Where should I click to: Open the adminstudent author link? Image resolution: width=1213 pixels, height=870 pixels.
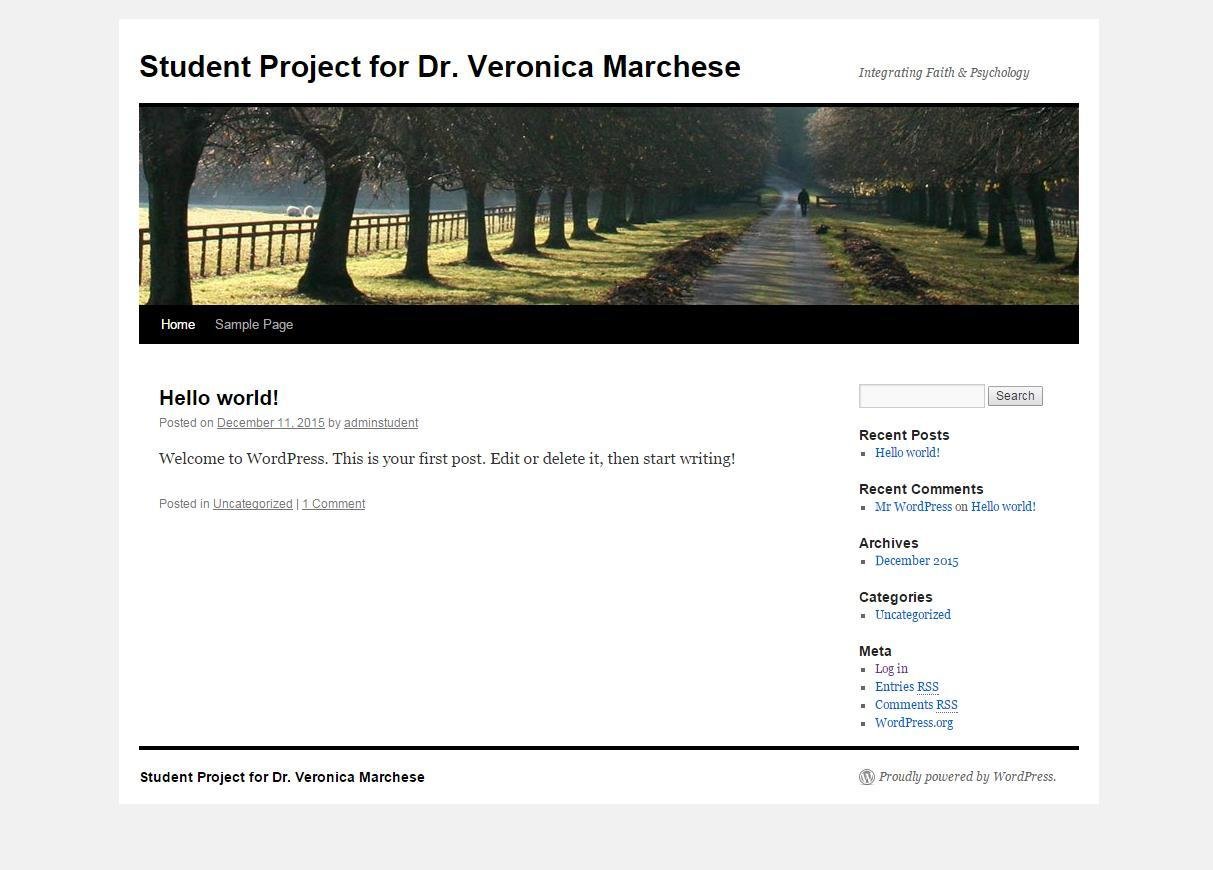click(x=381, y=423)
